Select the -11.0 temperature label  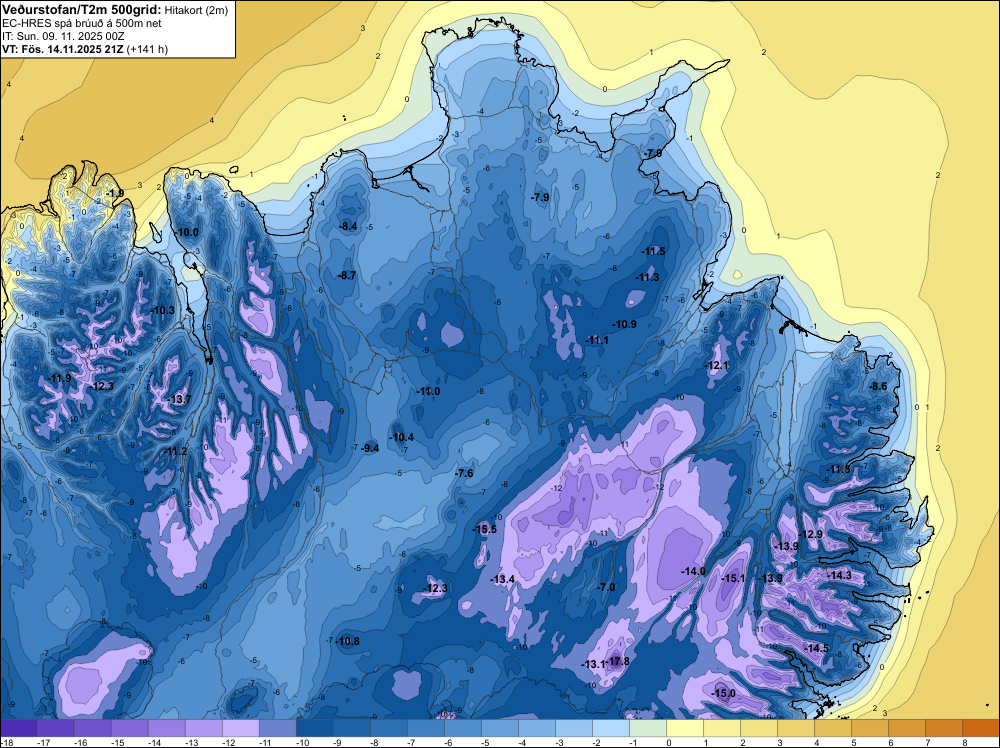tap(428, 392)
